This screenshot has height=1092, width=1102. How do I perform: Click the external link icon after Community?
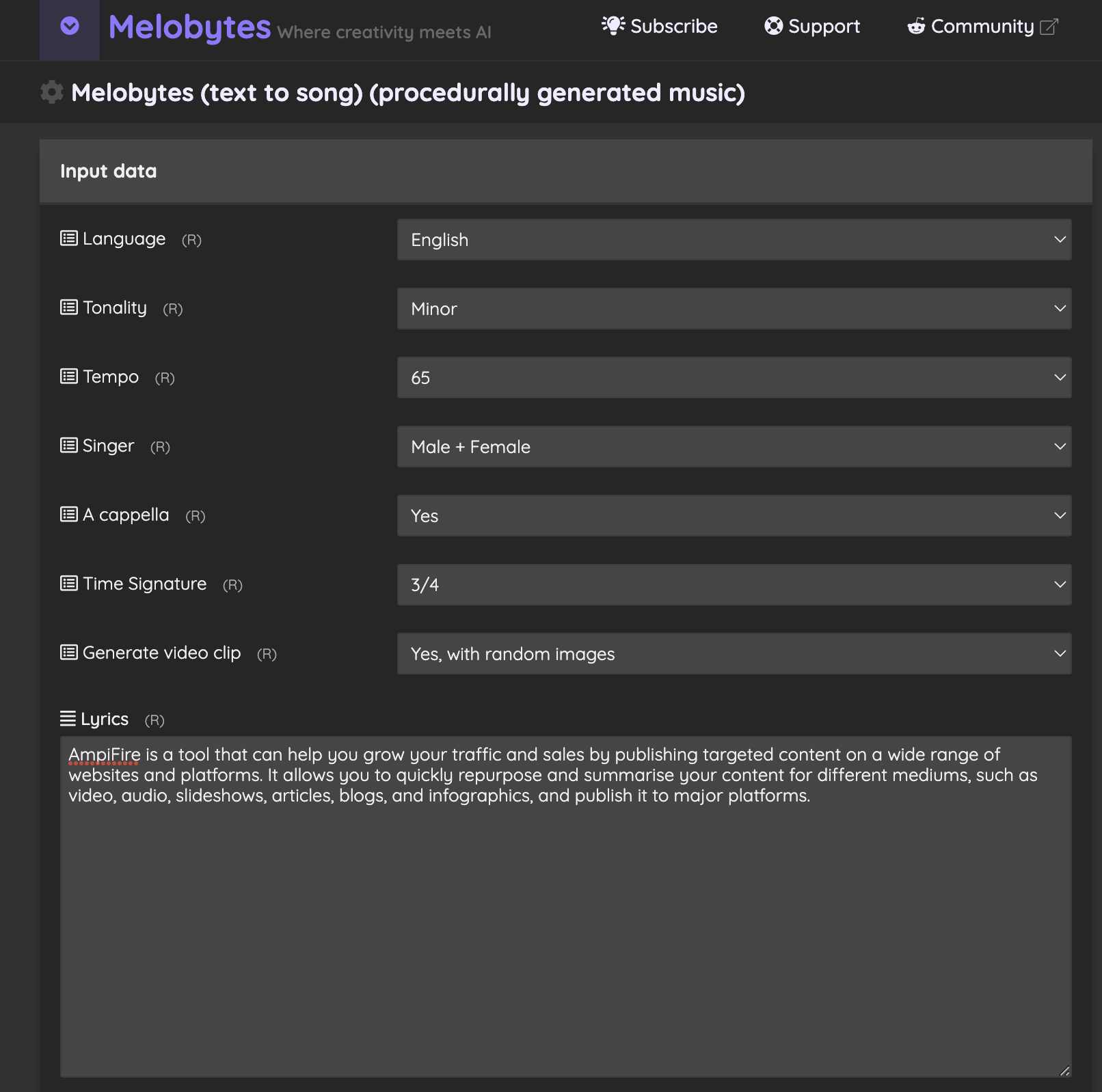[1049, 27]
